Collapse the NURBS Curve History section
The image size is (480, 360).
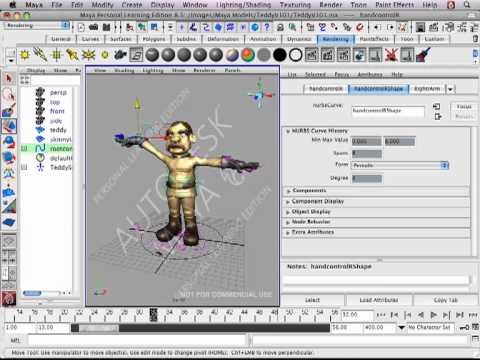[x=288, y=131]
